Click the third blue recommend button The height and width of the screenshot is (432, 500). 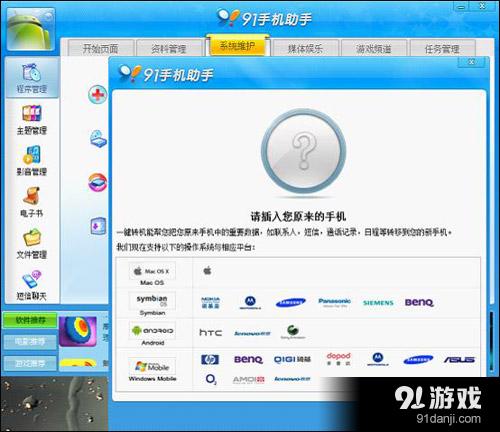point(30,363)
